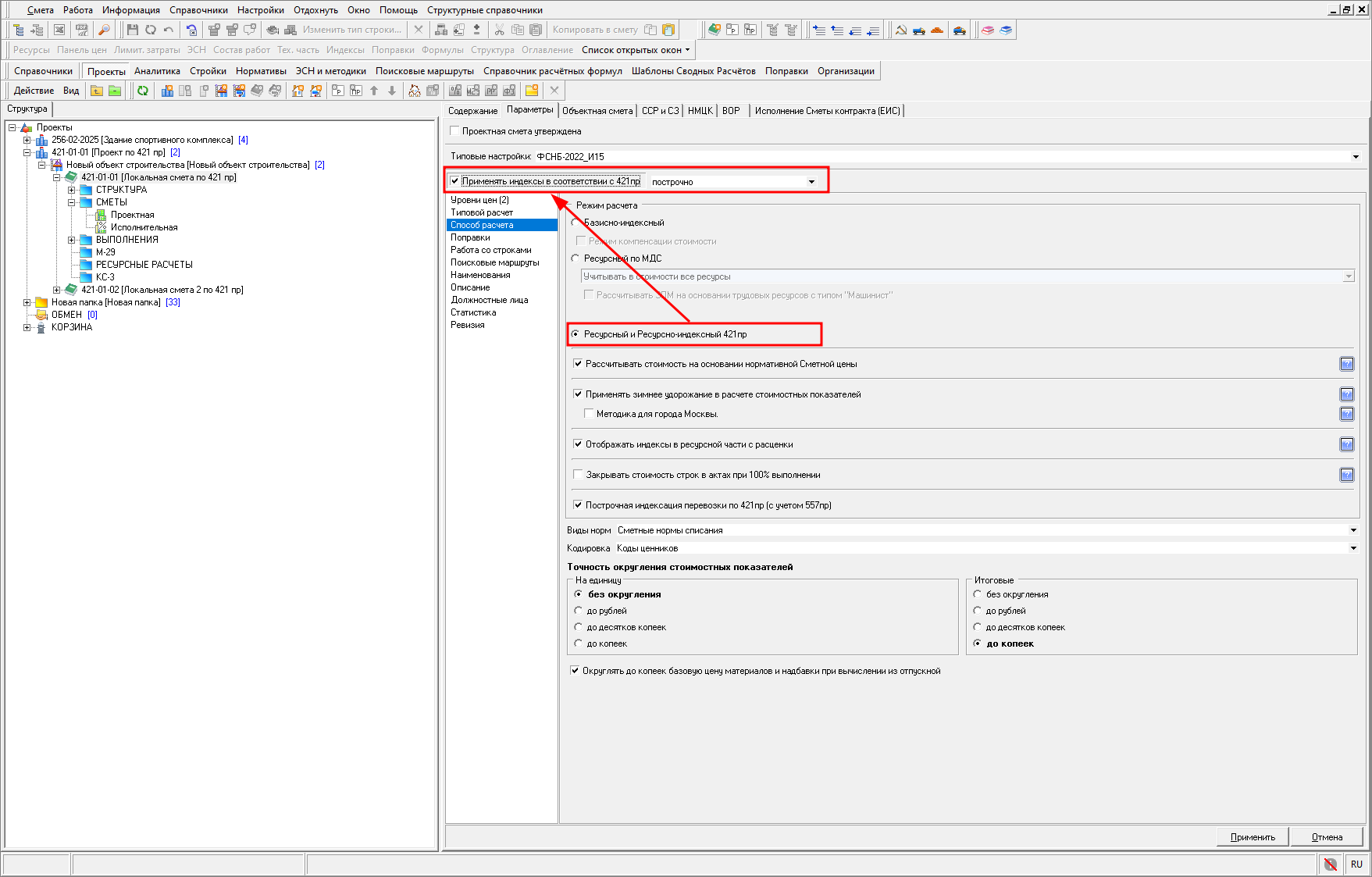This screenshot has width=1372, height=877.
Task: Switch to 'Объектная смета' tab
Action: pos(597,111)
